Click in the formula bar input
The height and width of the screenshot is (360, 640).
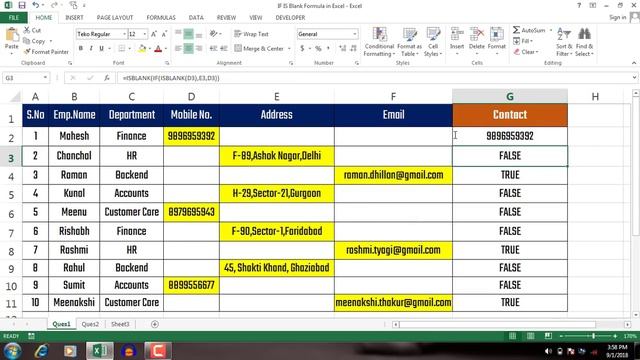(373, 78)
